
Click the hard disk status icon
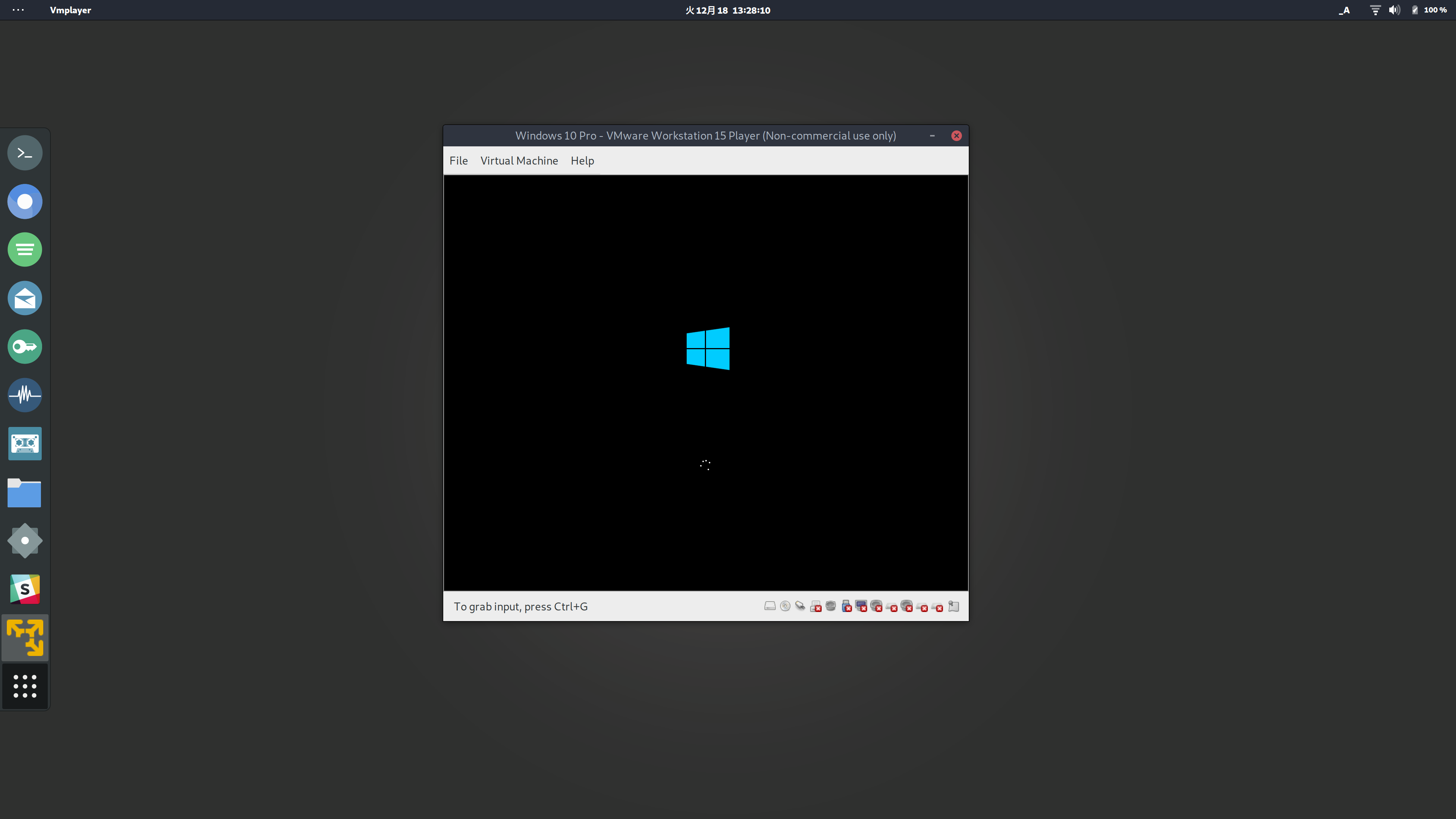point(770,606)
